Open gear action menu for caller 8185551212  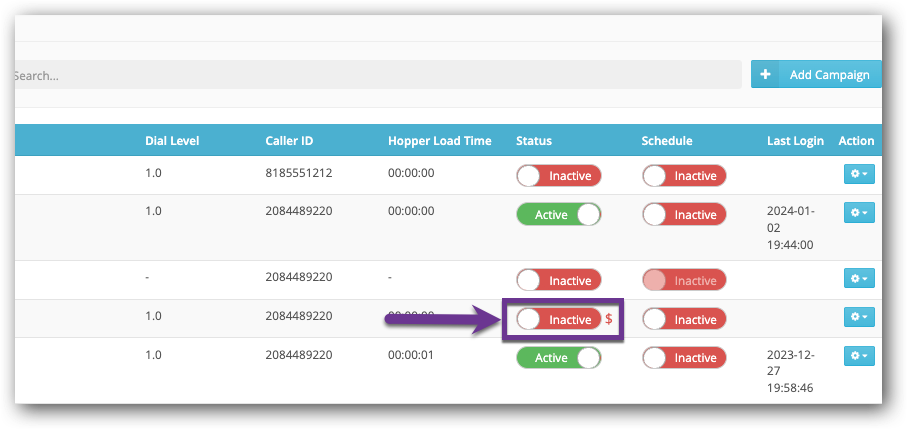(x=858, y=175)
